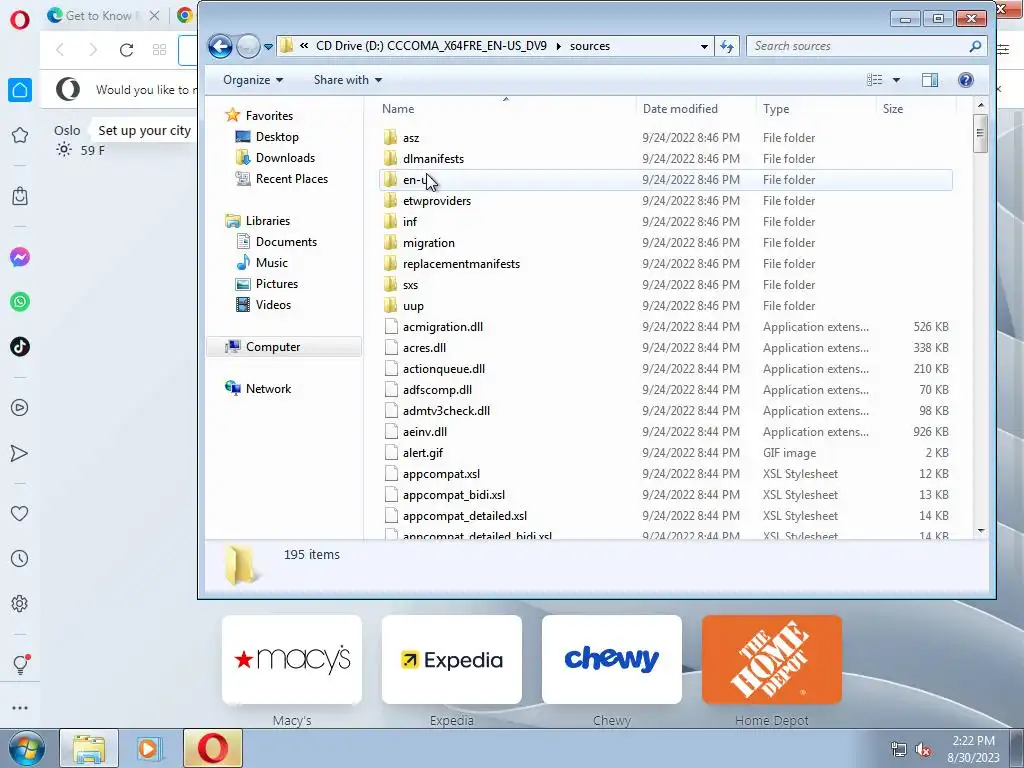Select the appcompat_bidi.xsl file
The height and width of the screenshot is (768, 1024).
[665, 494]
